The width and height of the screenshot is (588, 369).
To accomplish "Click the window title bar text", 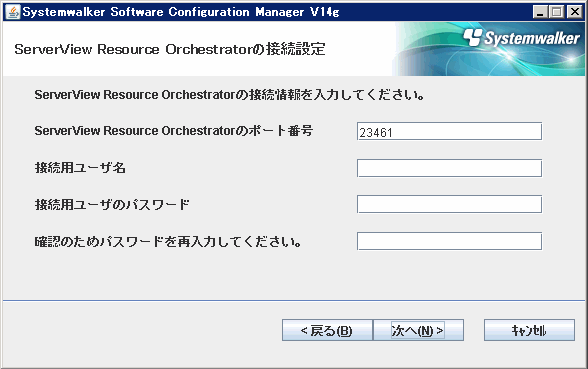I will coord(181,12).
